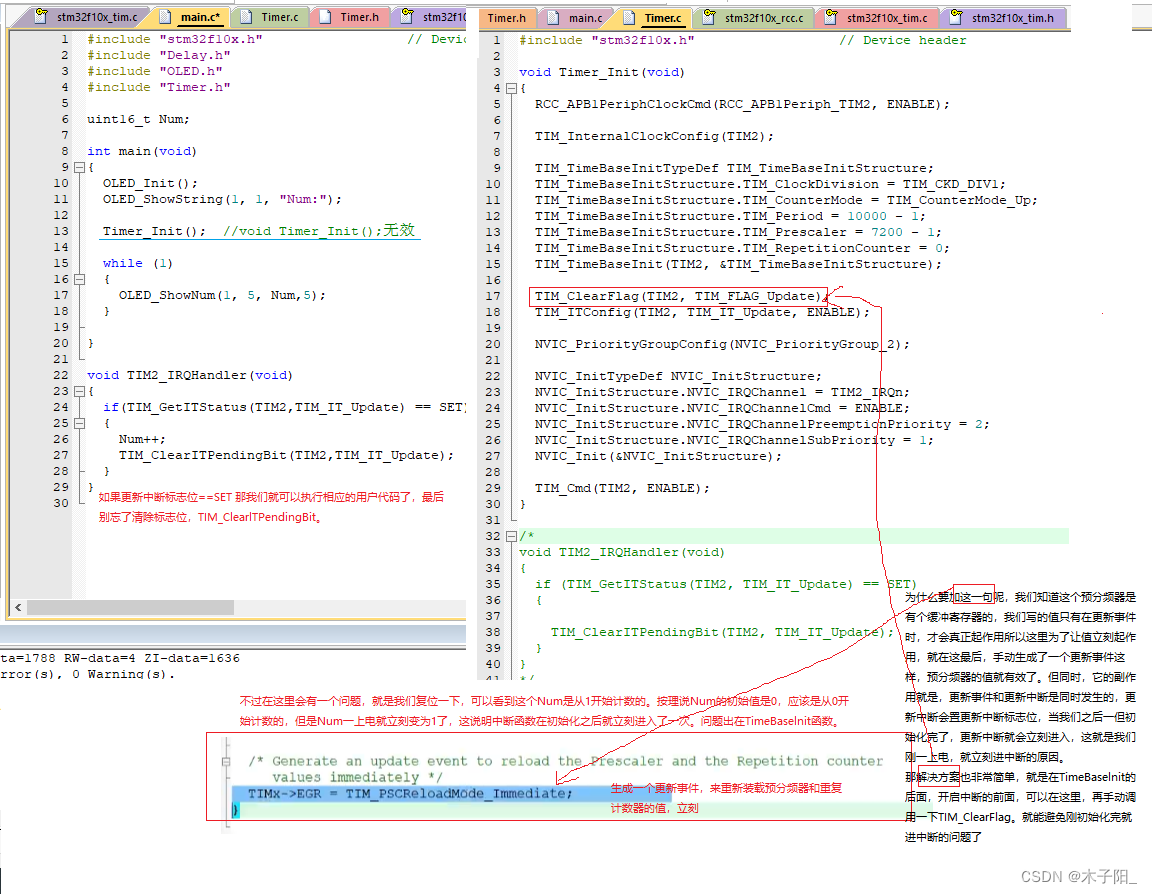This screenshot has height=894, width=1152.
Task: Click 'Num++;' line in main.c handler
Action: [142, 439]
